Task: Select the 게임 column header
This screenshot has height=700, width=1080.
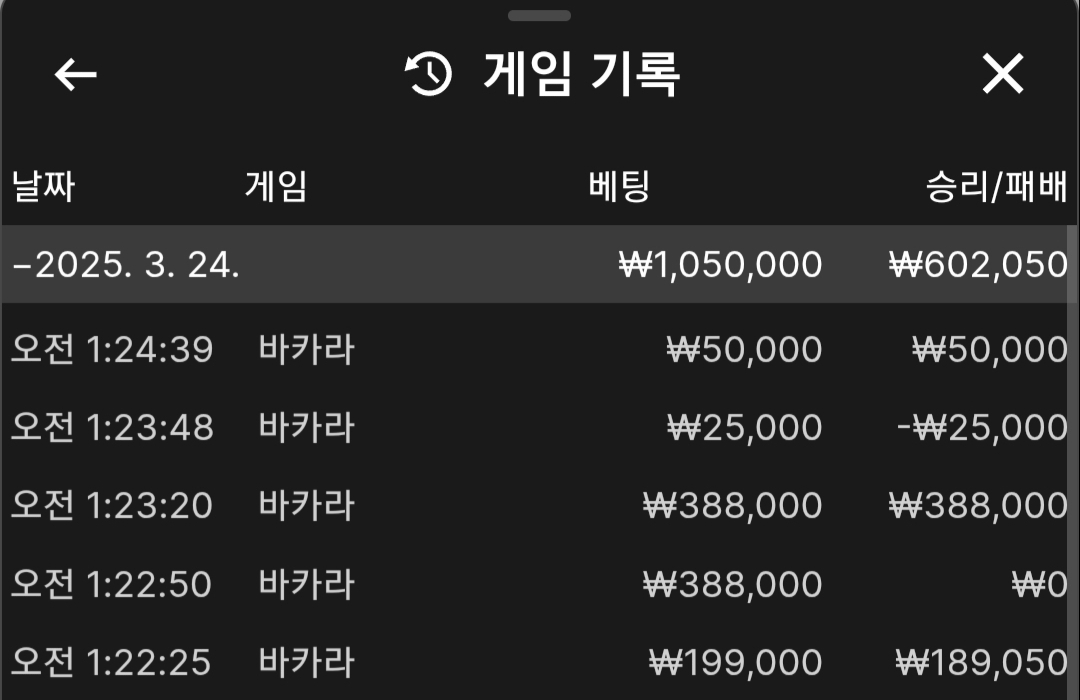Action: pyautogui.click(x=276, y=187)
